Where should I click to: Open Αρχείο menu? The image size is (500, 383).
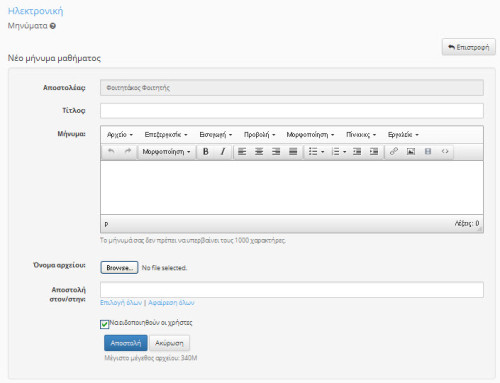pos(120,135)
